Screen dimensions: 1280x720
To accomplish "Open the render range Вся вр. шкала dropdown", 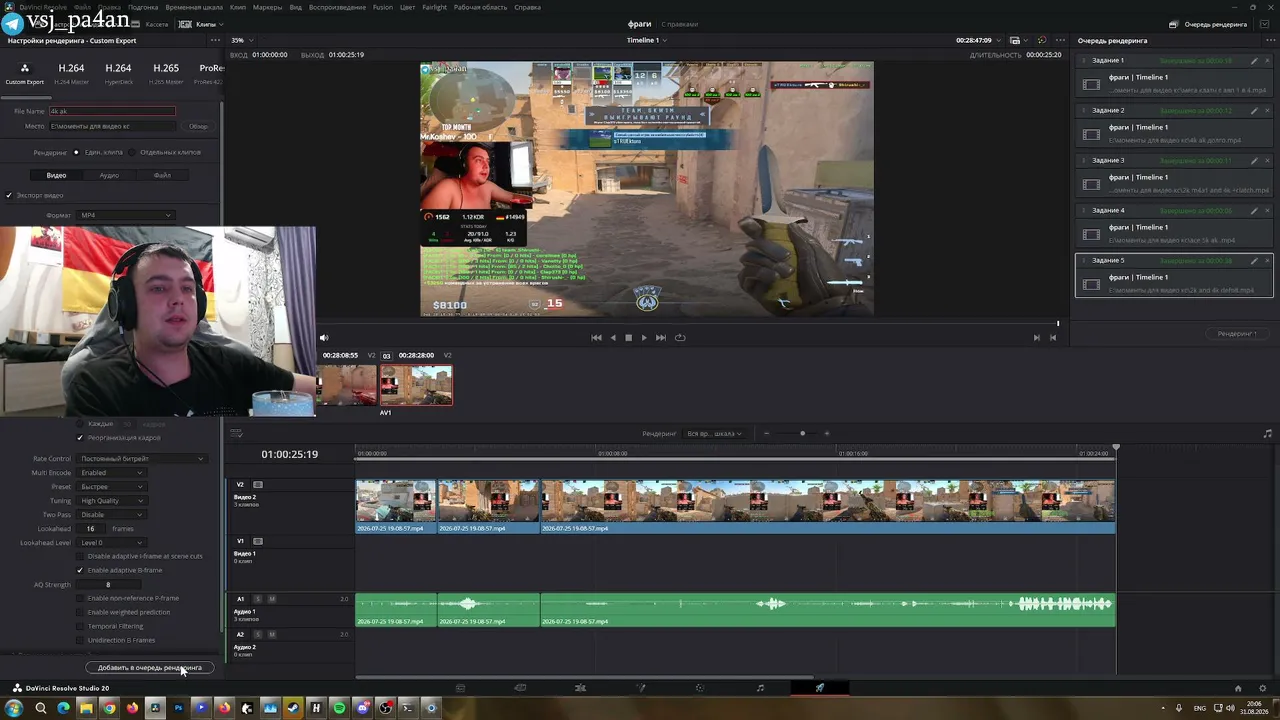I will click(x=714, y=434).
